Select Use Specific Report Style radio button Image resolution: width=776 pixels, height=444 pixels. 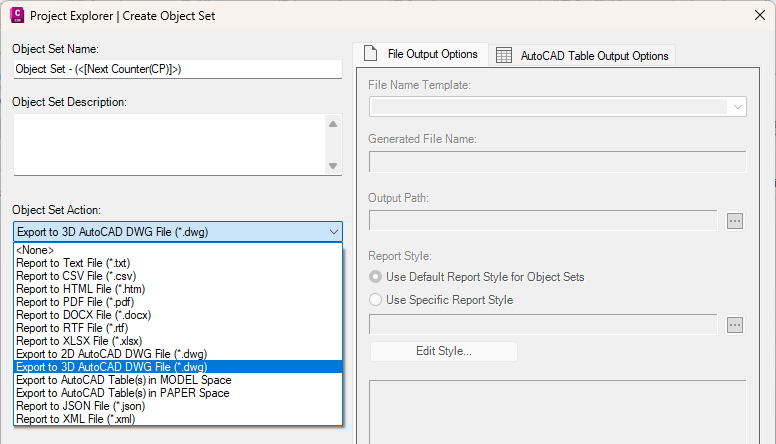pyautogui.click(x=376, y=299)
